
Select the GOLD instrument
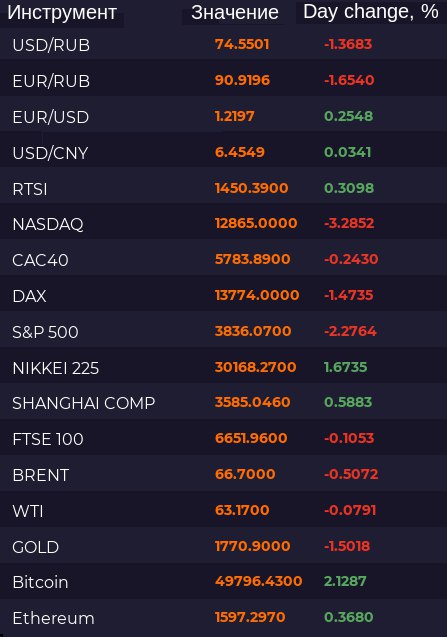click(36, 547)
